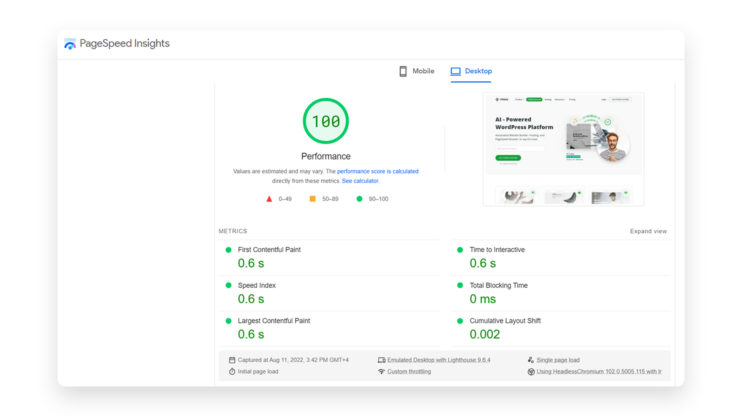Open the See calculator link
Screen dimensions: 742x416
pyautogui.click(x=360, y=181)
